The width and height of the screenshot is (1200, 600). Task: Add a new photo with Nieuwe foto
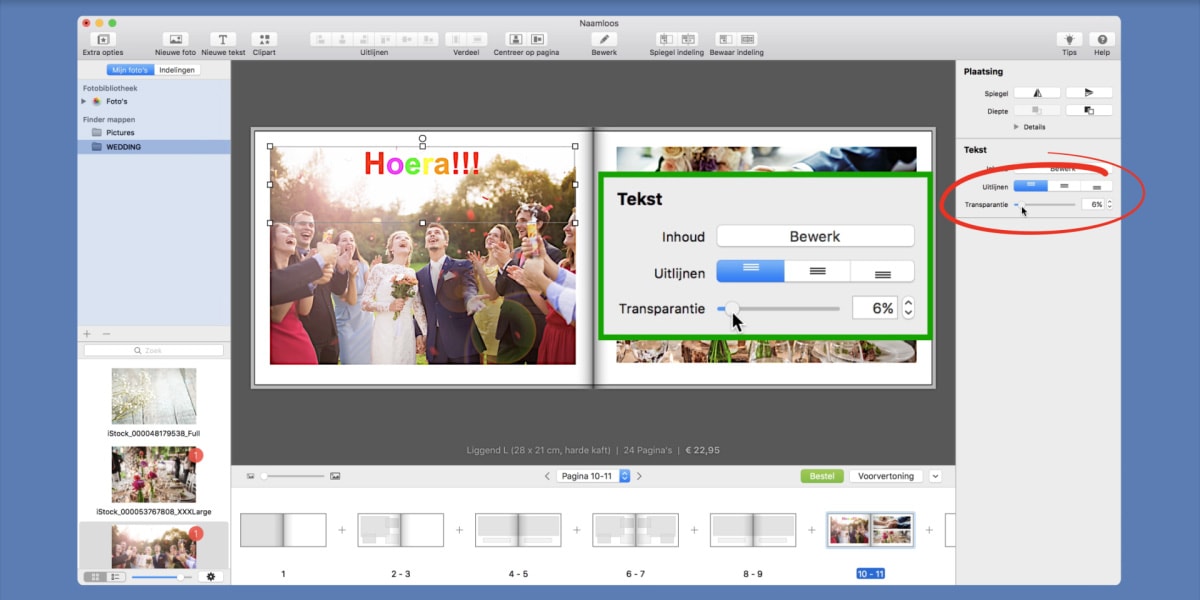[x=175, y=39]
